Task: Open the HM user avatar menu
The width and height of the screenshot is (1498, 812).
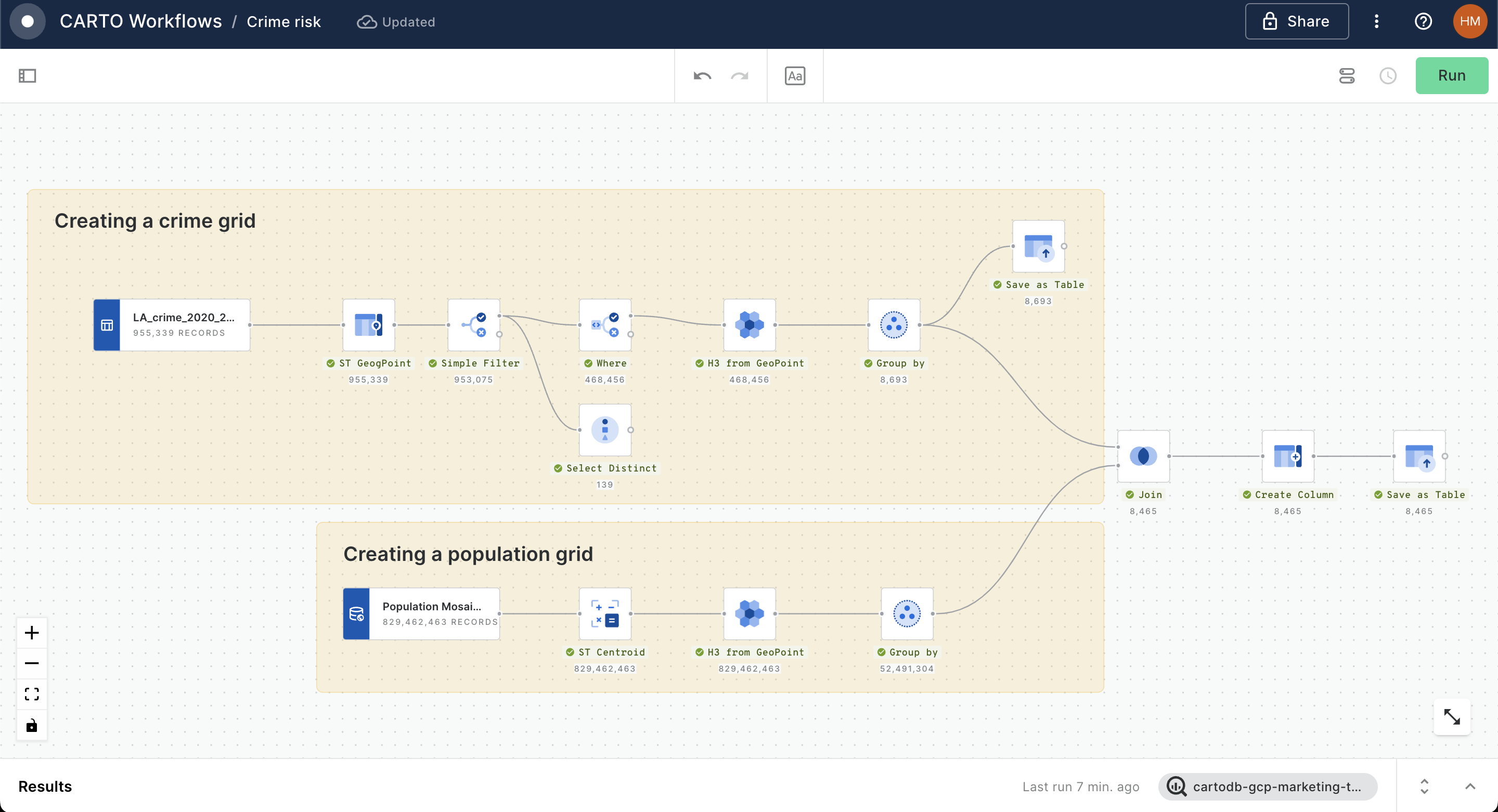Action: 1469,21
